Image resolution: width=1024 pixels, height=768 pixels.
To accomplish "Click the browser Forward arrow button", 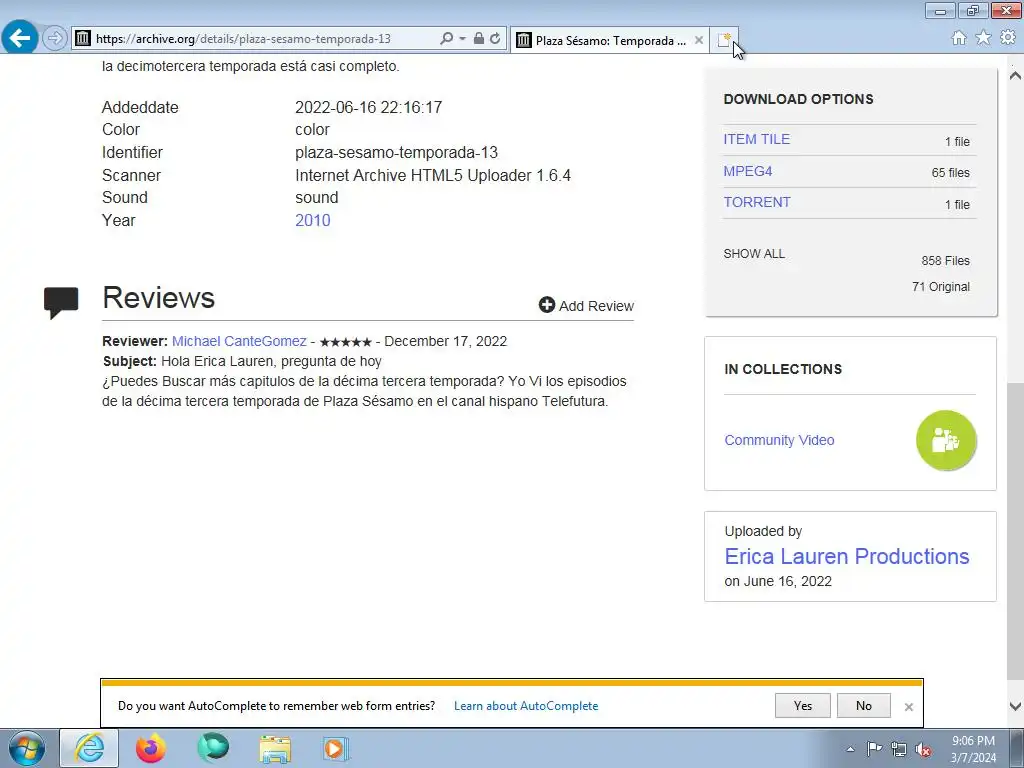I will pos(55,38).
